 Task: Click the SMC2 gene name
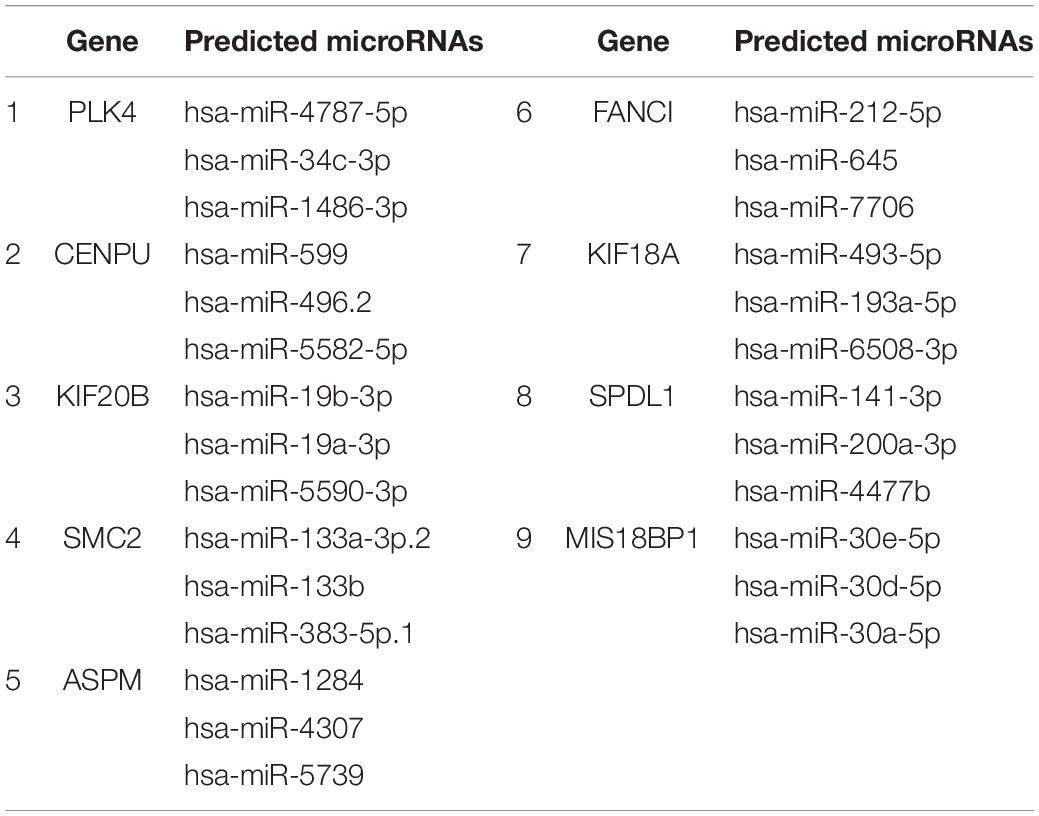coord(102,538)
